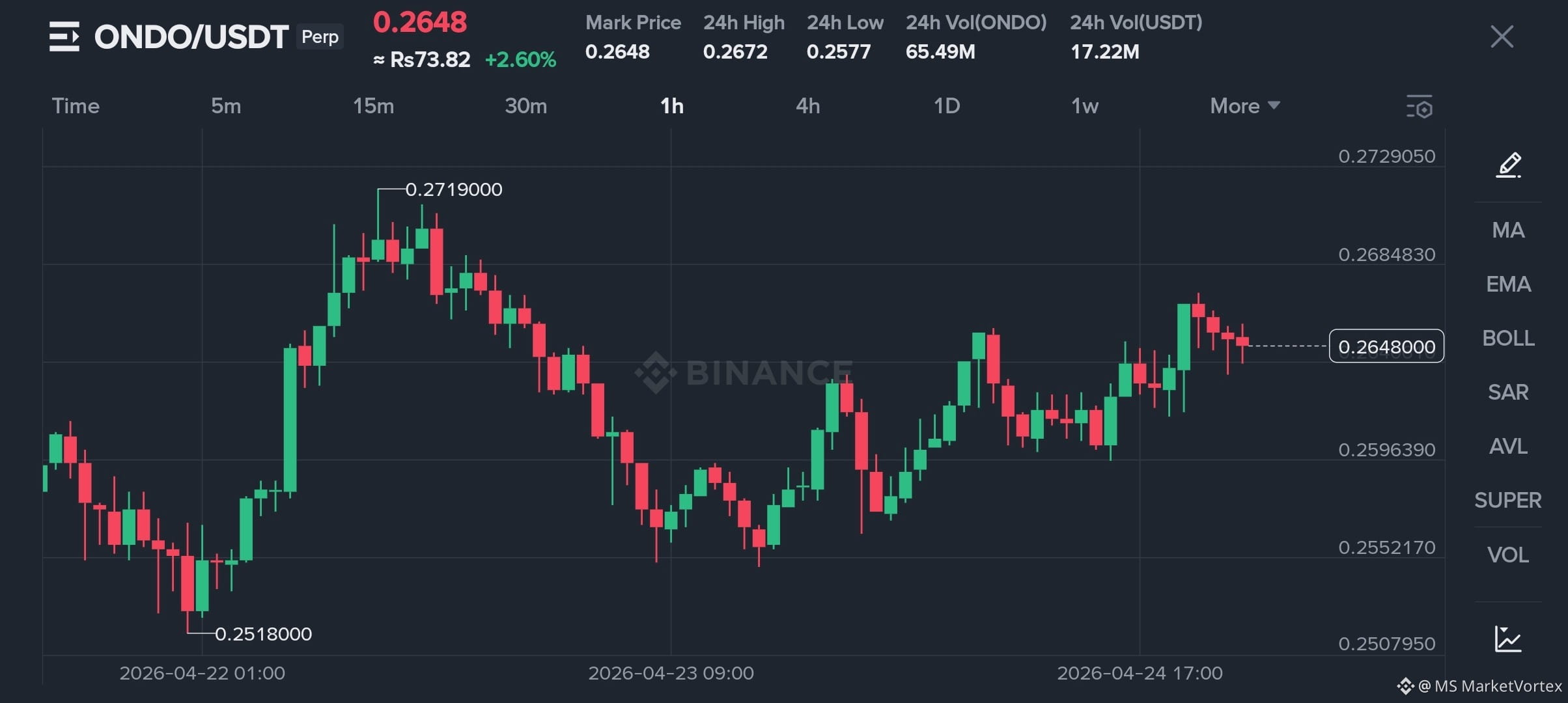
Task: Toggle the AVL indicator
Action: click(x=1508, y=446)
